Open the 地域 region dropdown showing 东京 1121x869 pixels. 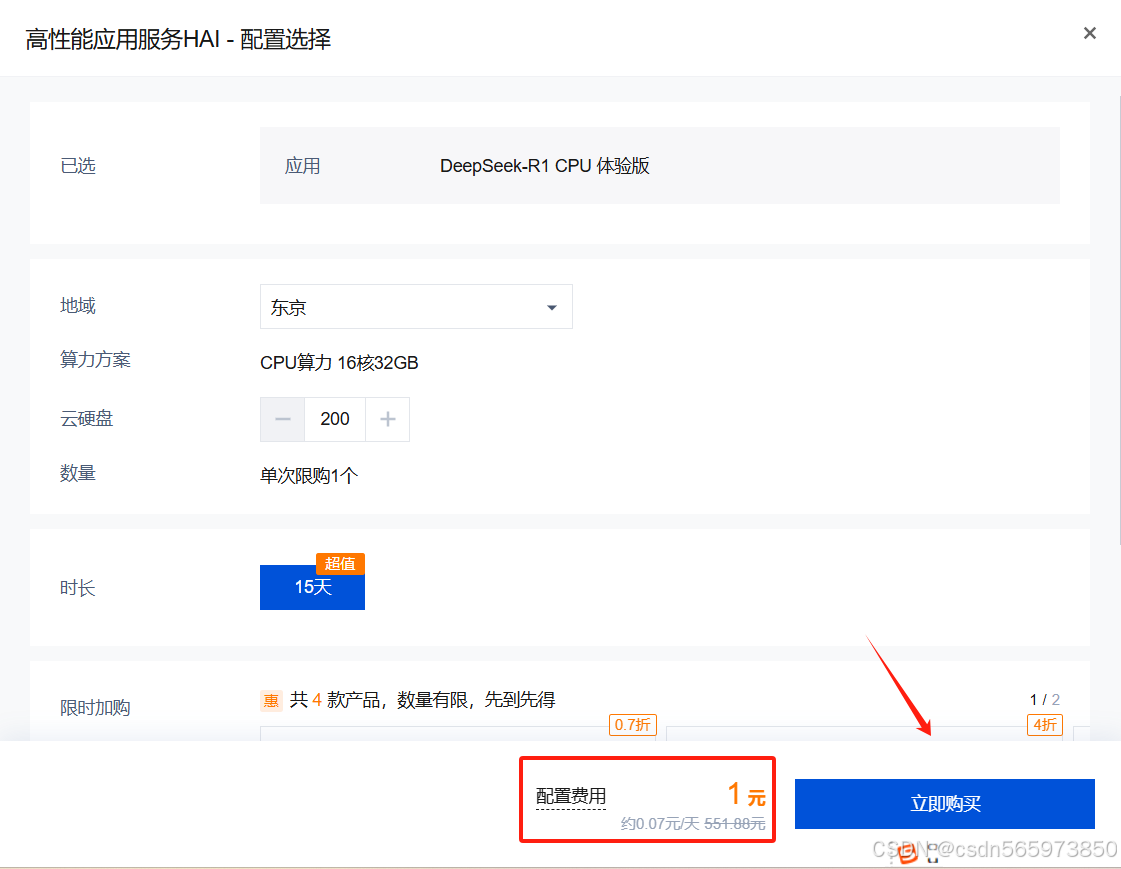point(416,307)
